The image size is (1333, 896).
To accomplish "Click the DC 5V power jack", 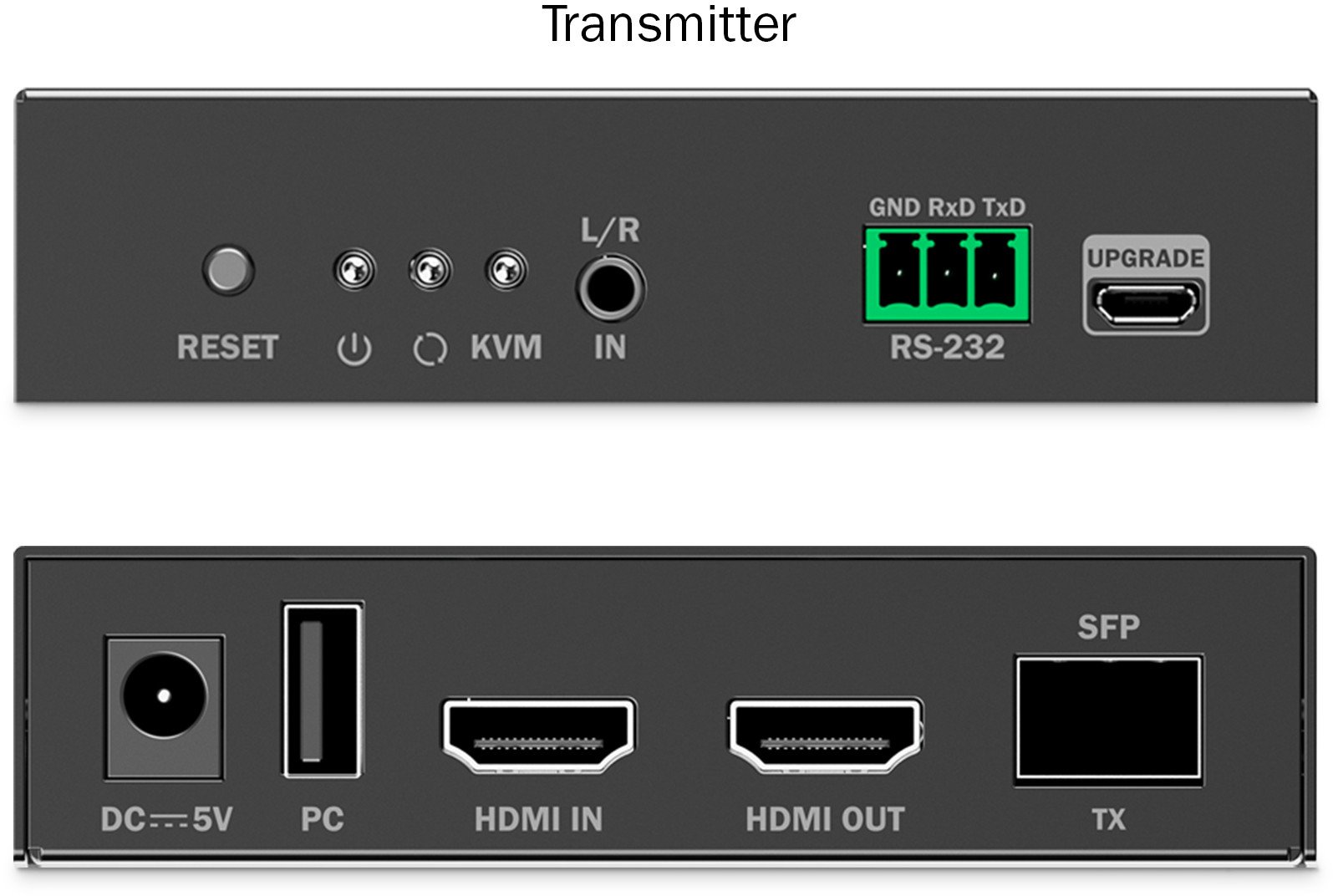I will pos(164,707).
